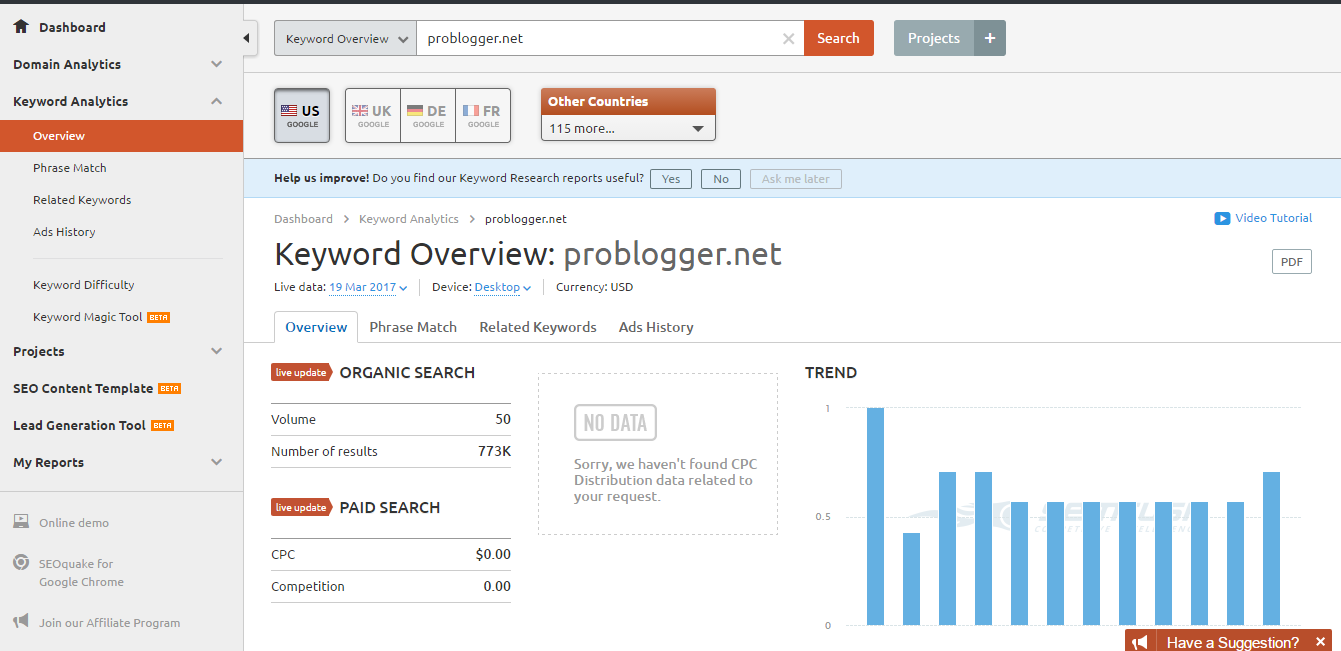This screenshot has height=651, width=1341.
Task: Switch to the DE Google database
Action: (428, 116)
